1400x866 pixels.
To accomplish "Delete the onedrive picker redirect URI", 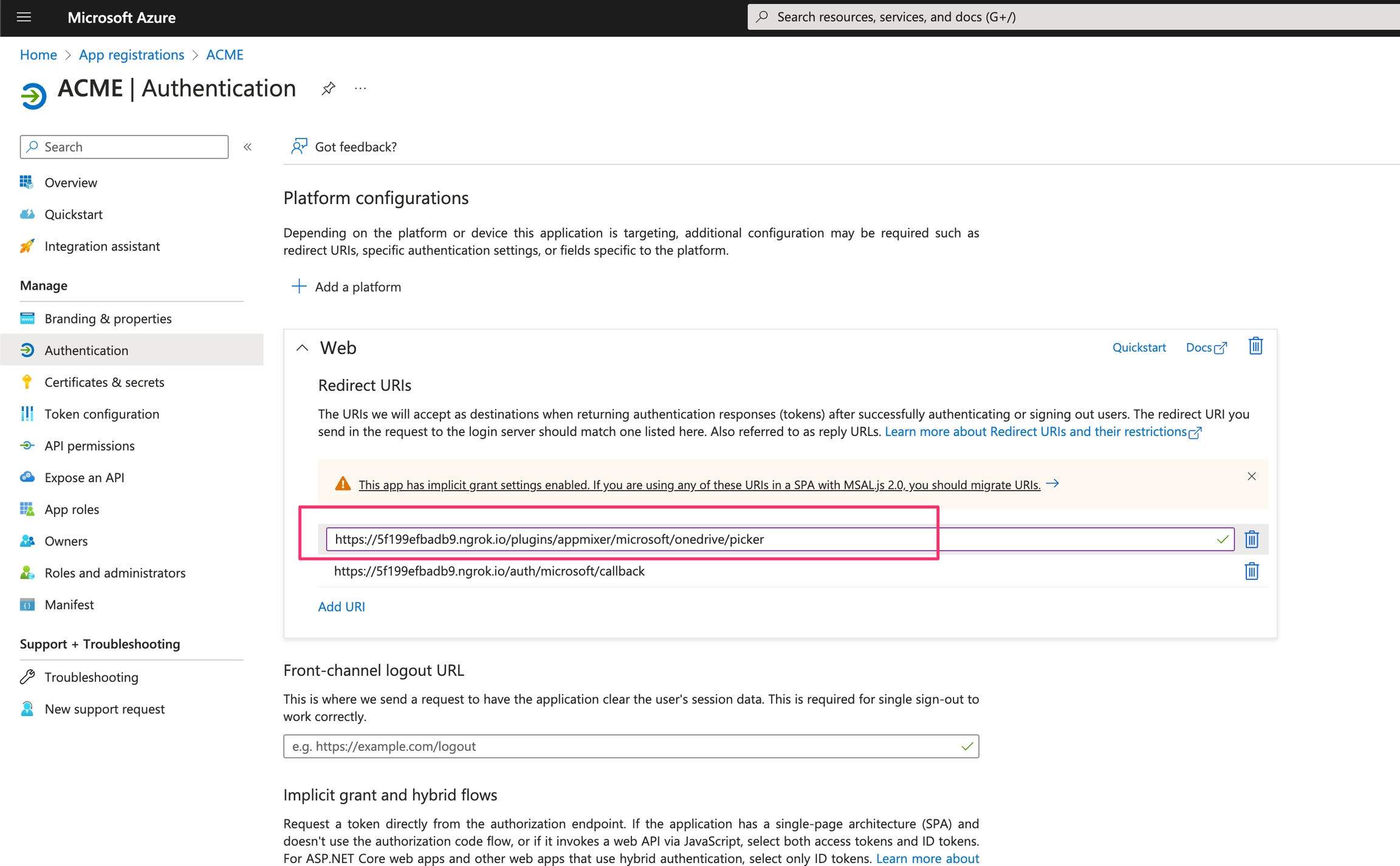I will [x=1251, y=539].
